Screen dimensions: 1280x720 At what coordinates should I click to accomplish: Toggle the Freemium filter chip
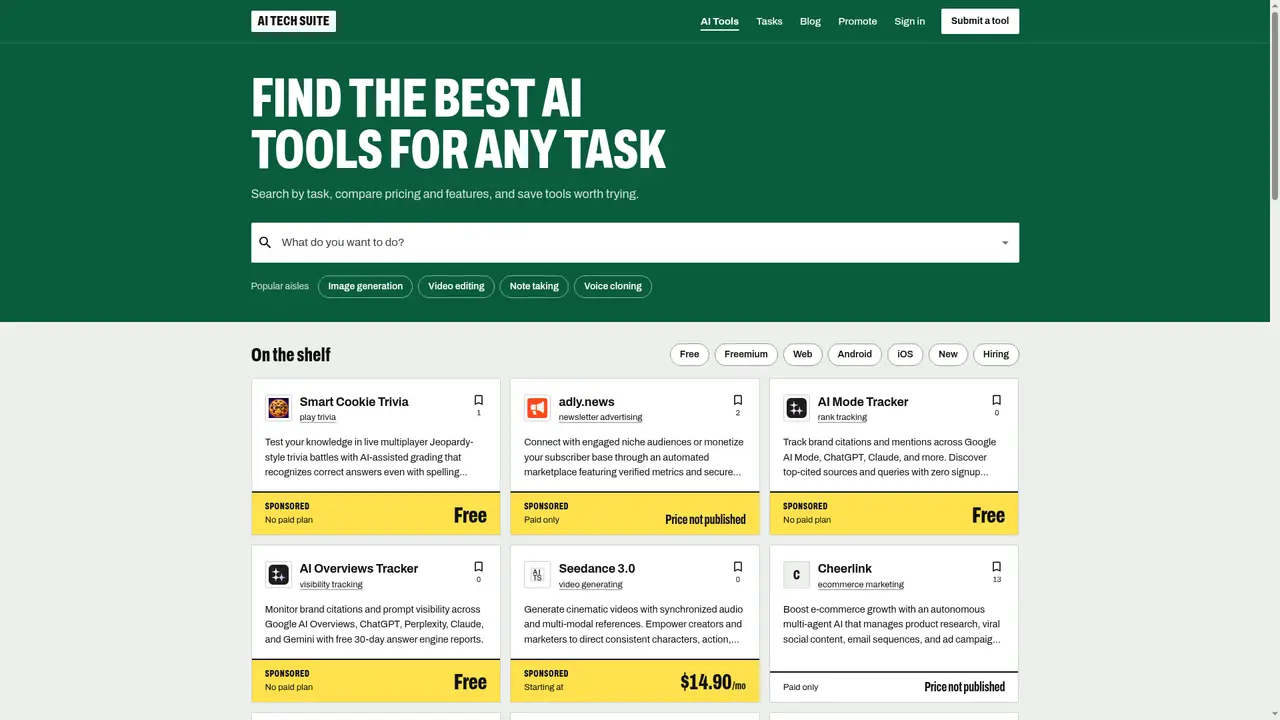click(x=746, y=354)
